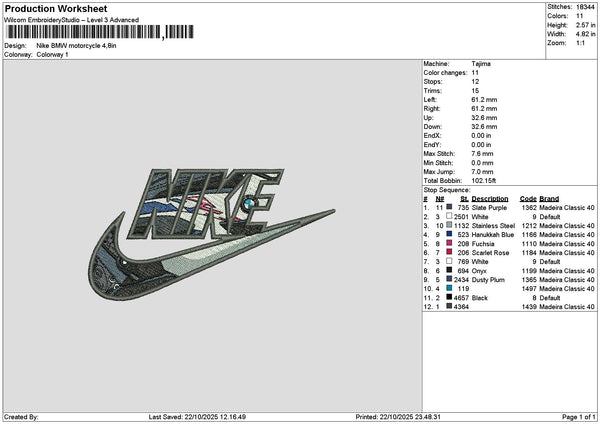Click the Slate Purple color swatch
The image size is (600, 424).
pos(449,207)
